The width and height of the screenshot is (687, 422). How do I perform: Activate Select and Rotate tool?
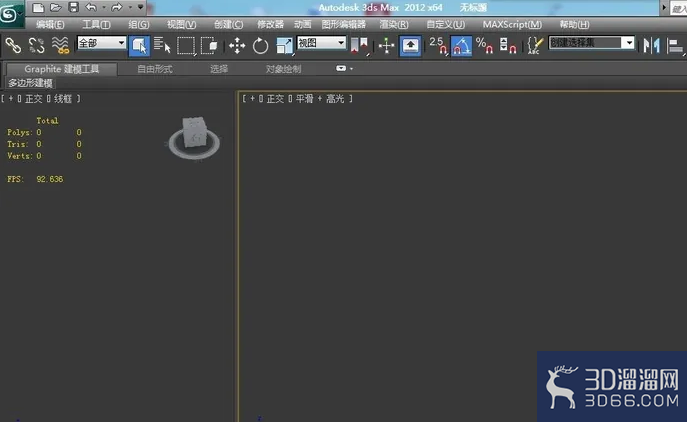coord(260,46)
